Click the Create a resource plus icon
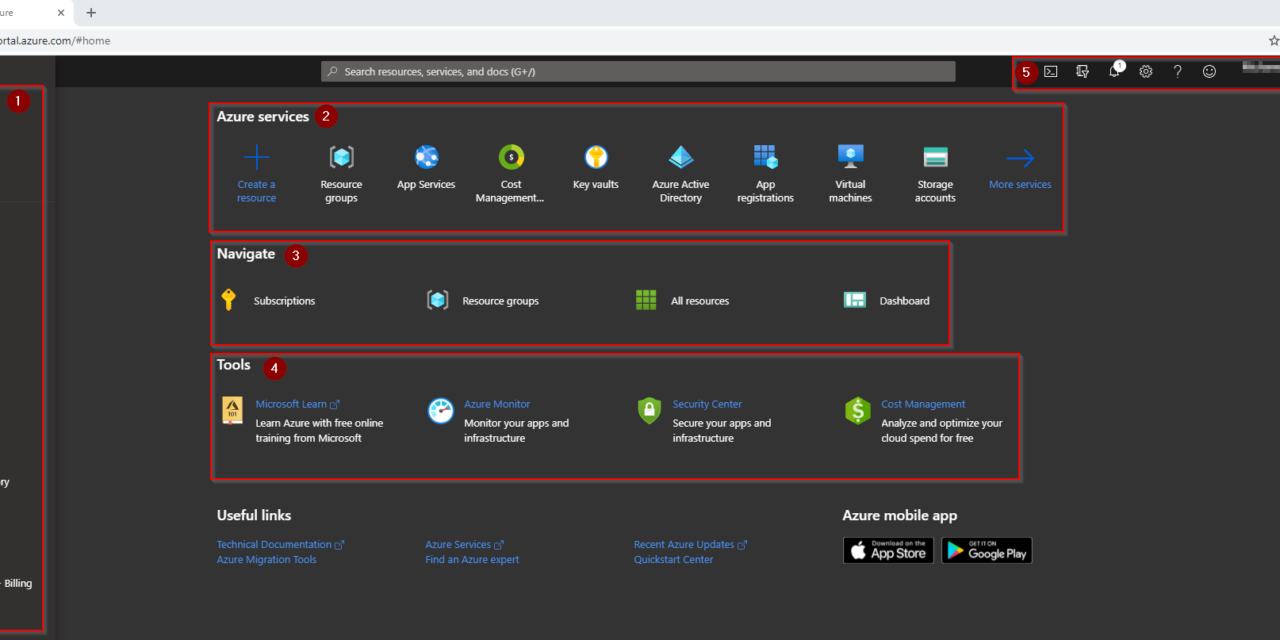 coord(257,158)
